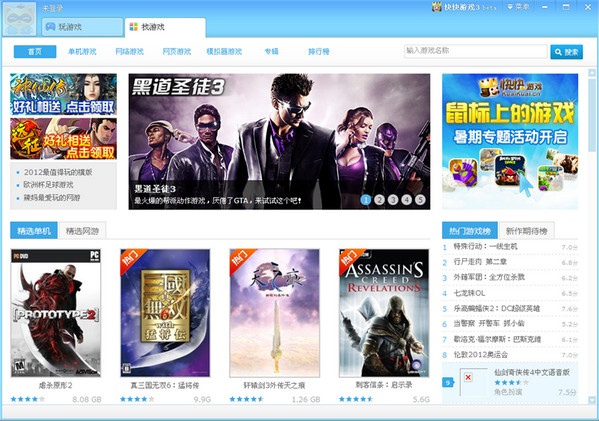
Task: Open the 远征 gift promo banner
Action: point(63,139)
